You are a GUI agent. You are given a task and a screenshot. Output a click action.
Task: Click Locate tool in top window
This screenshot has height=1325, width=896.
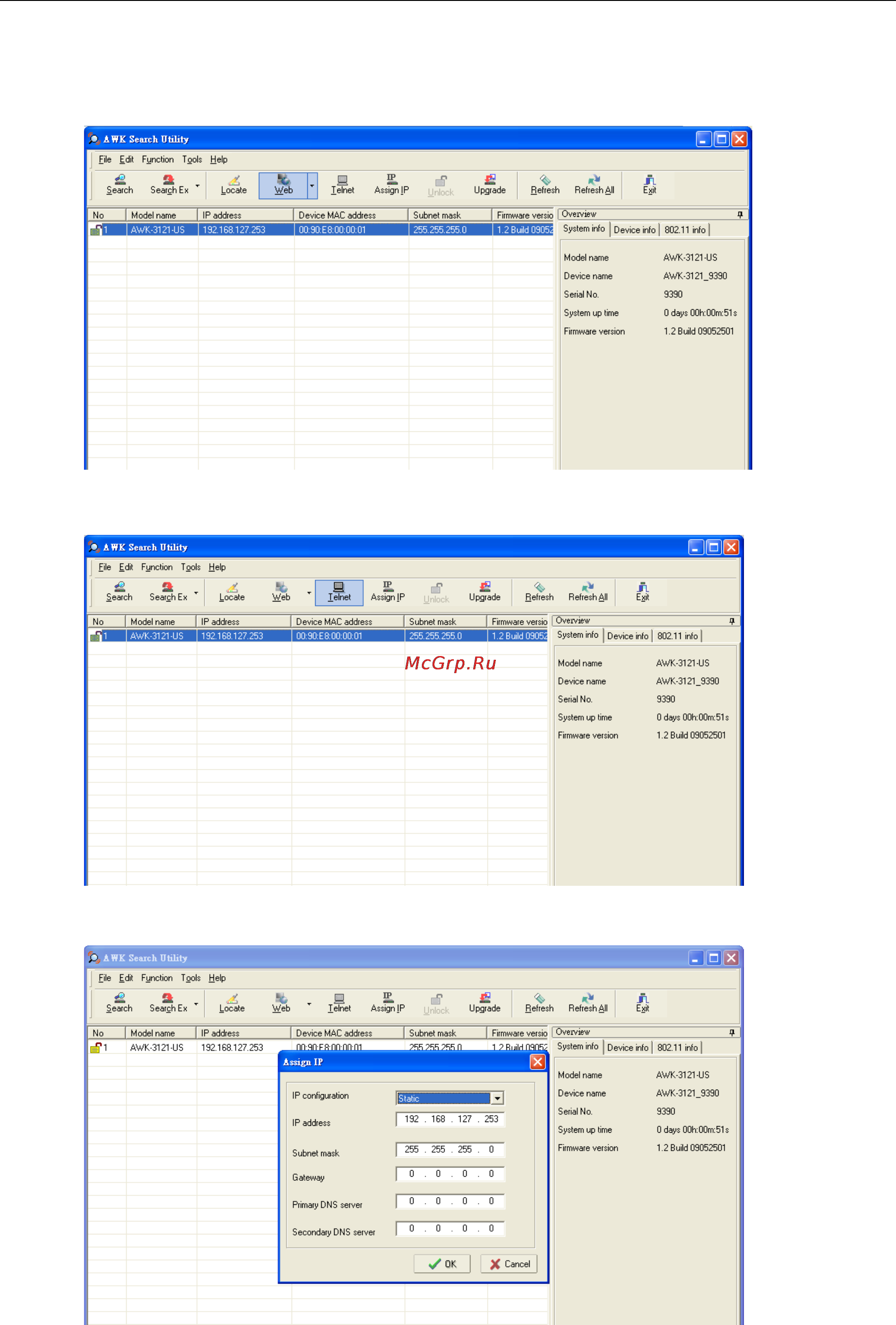click(233, 185)
